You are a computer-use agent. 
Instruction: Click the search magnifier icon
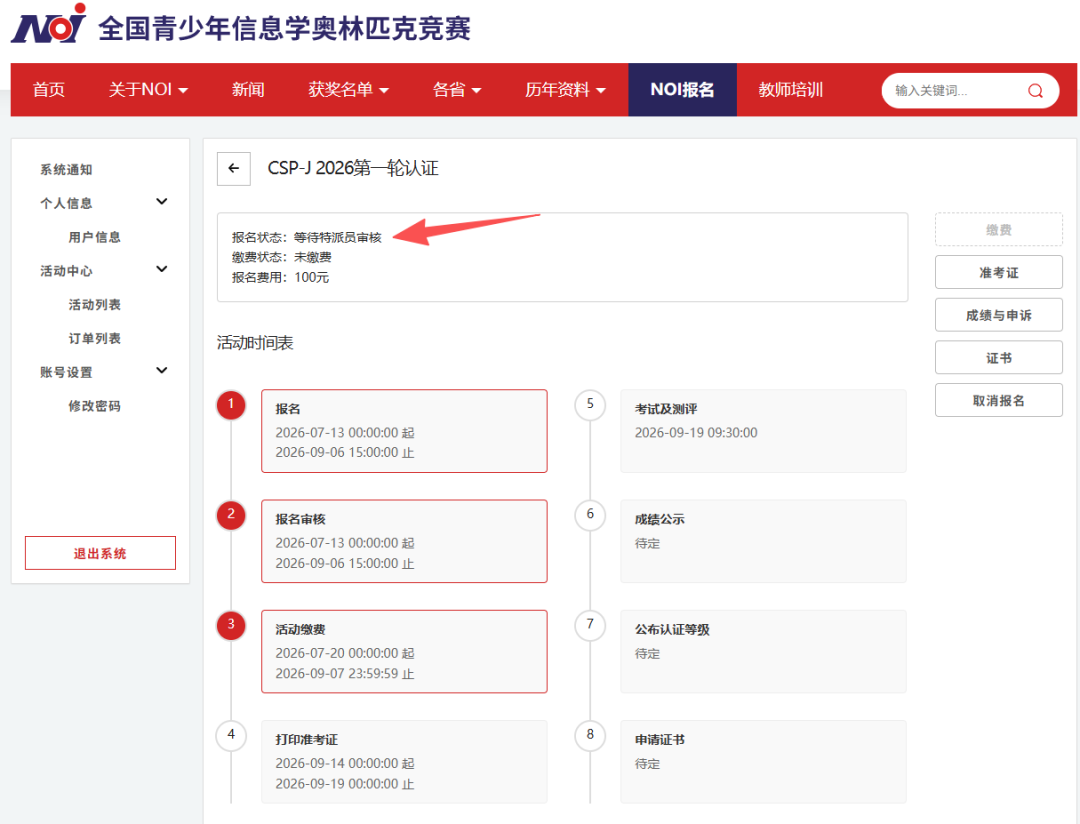point(1035,90)
